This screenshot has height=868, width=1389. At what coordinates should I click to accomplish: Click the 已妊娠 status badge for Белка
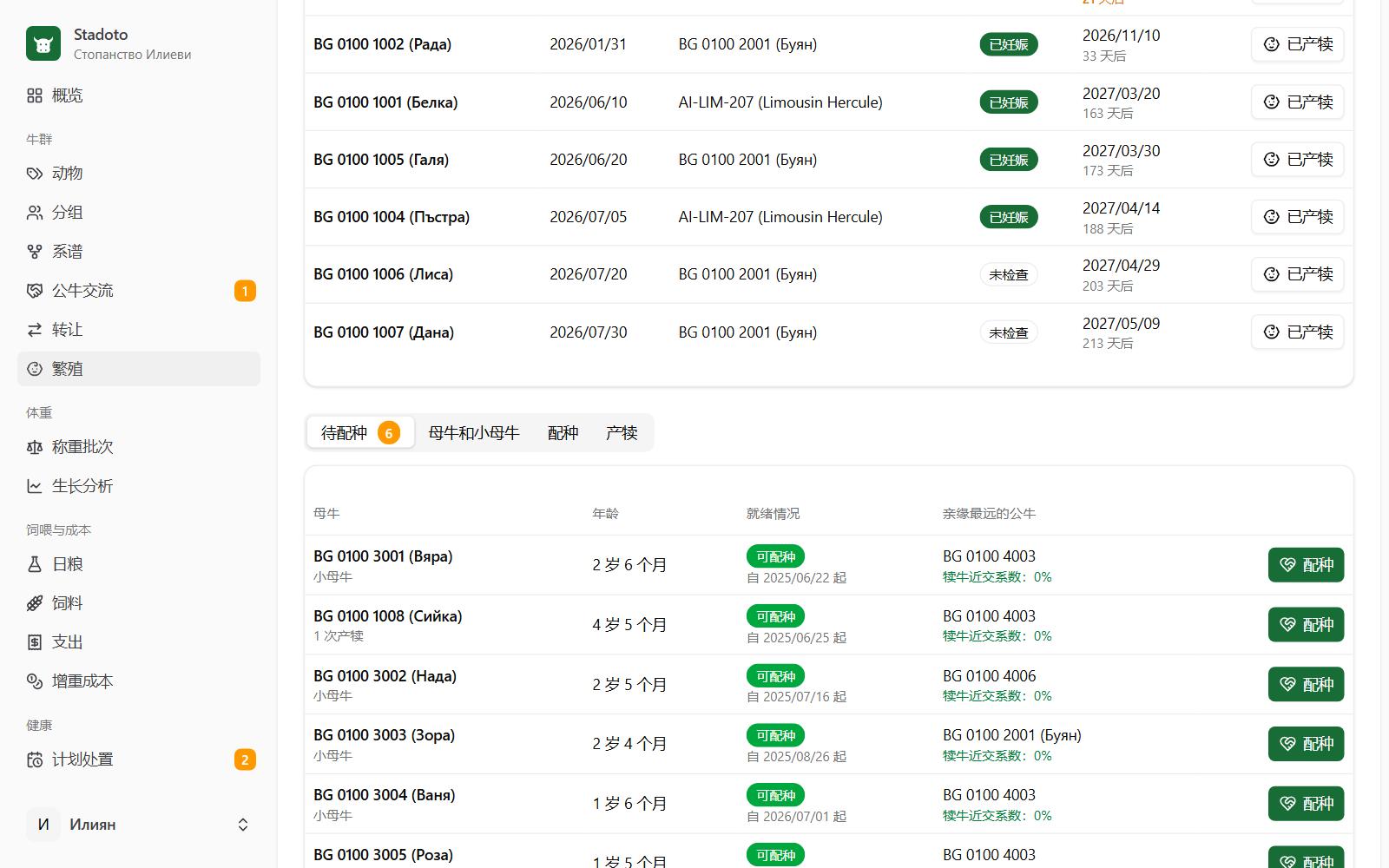pyautogui.click(x=1009, y=102)
